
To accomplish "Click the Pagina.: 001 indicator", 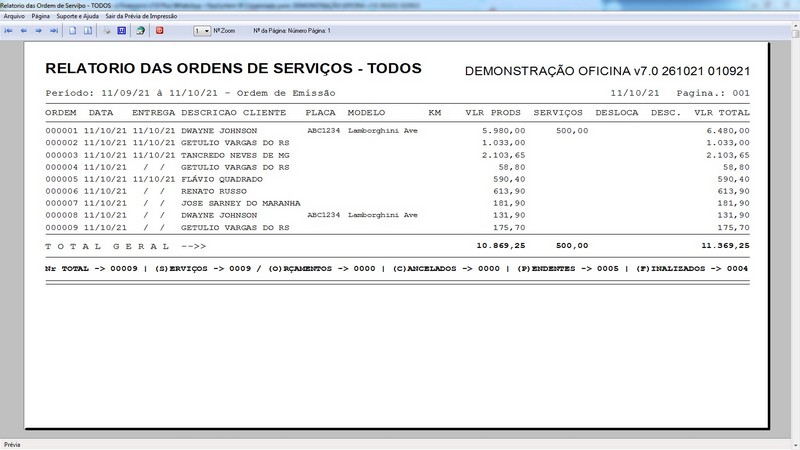I will coord(713,93).
